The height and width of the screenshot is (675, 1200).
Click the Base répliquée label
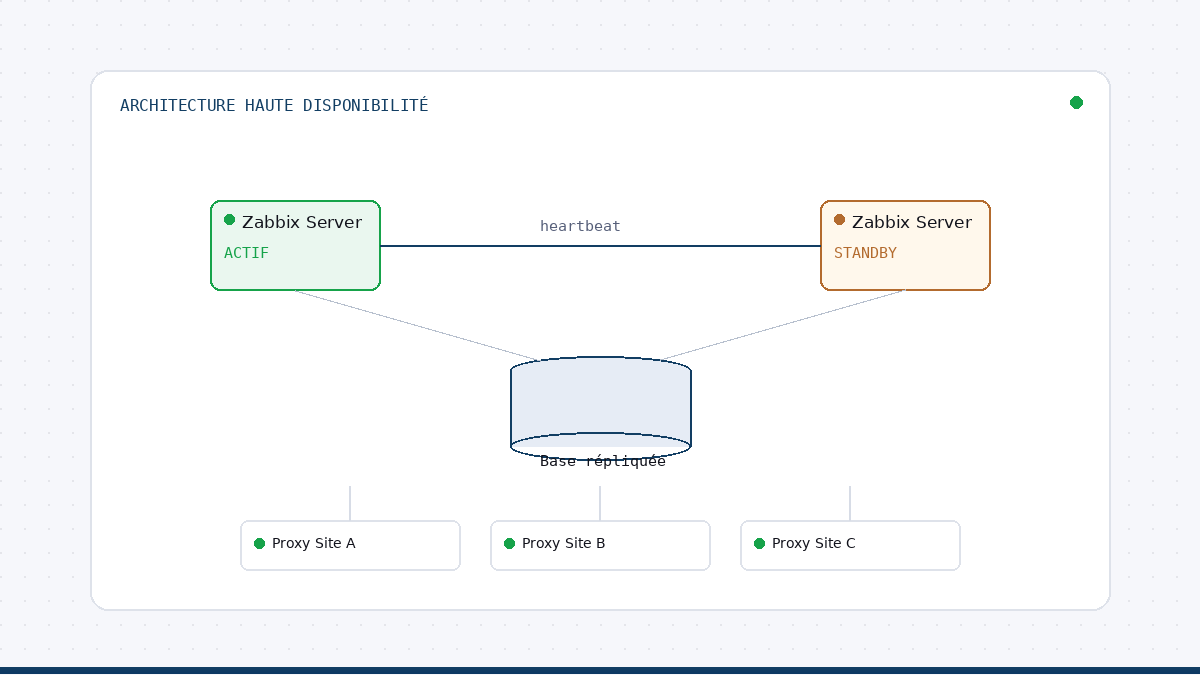pos(603,461)
